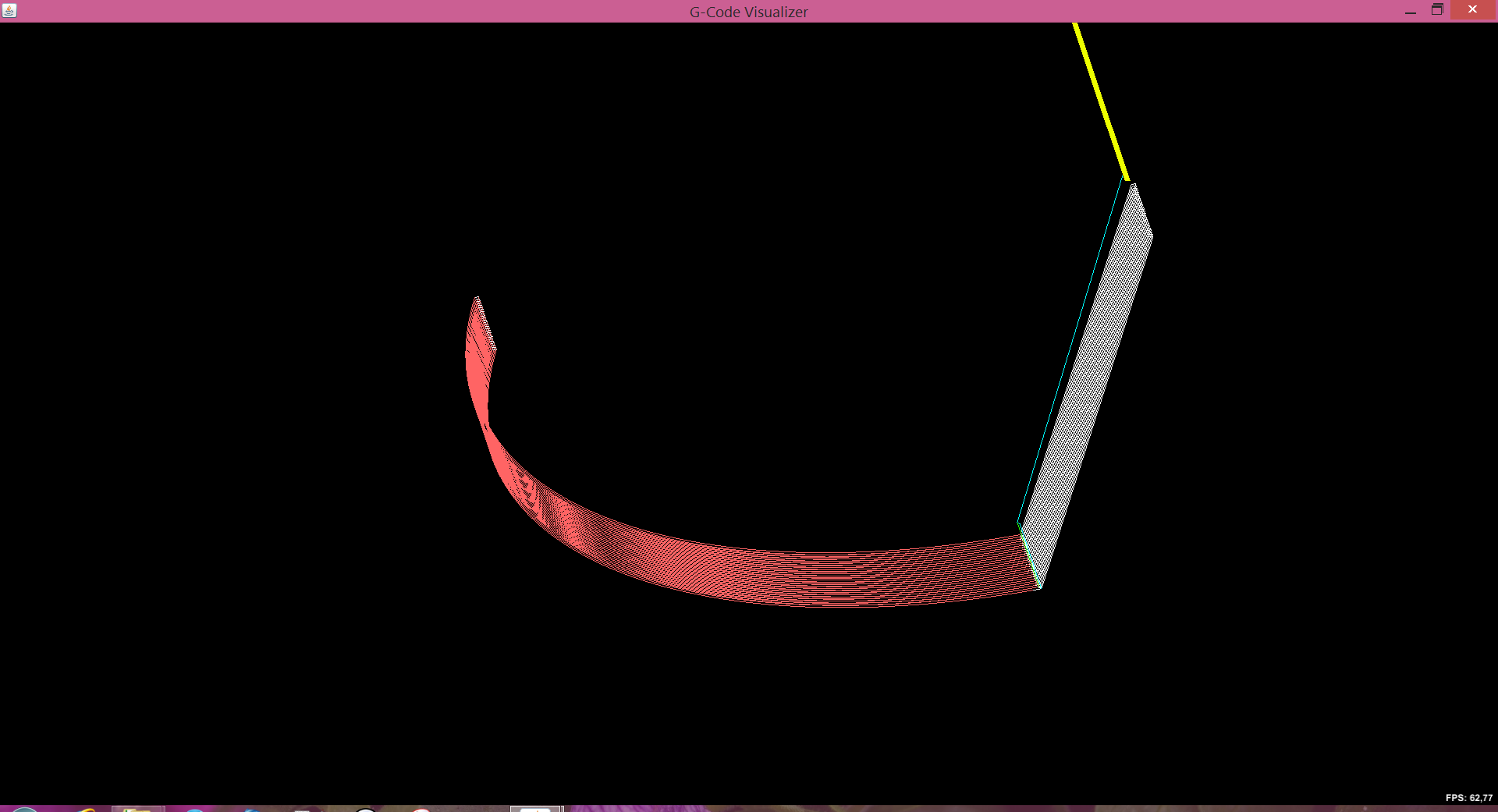This screenshot has height=812, width=1498.
Task: Click the white circular taskbar icon
Action: (365, 810)
